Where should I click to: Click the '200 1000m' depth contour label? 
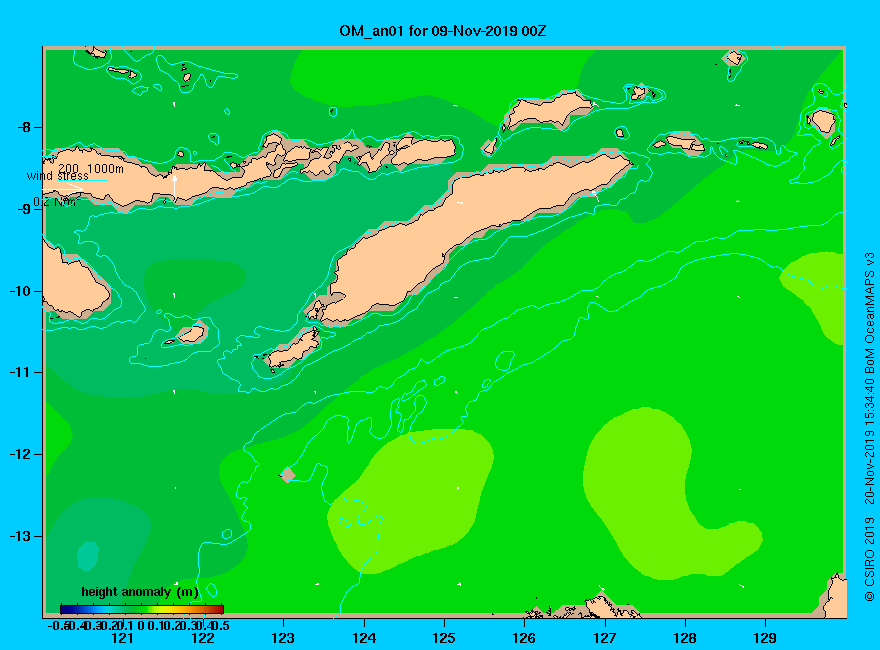[91, 168]
